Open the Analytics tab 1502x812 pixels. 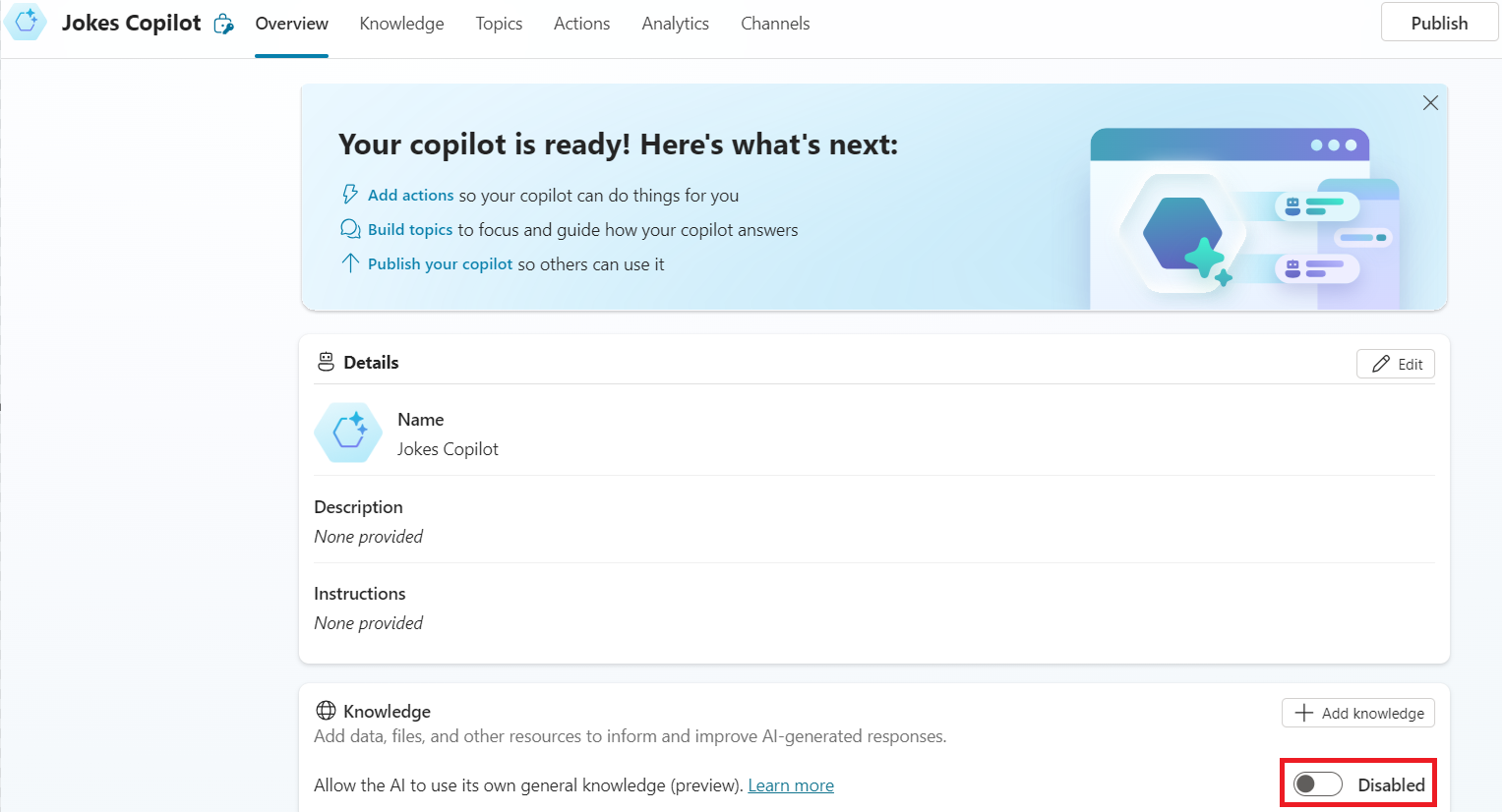click(x=675, y=24)
